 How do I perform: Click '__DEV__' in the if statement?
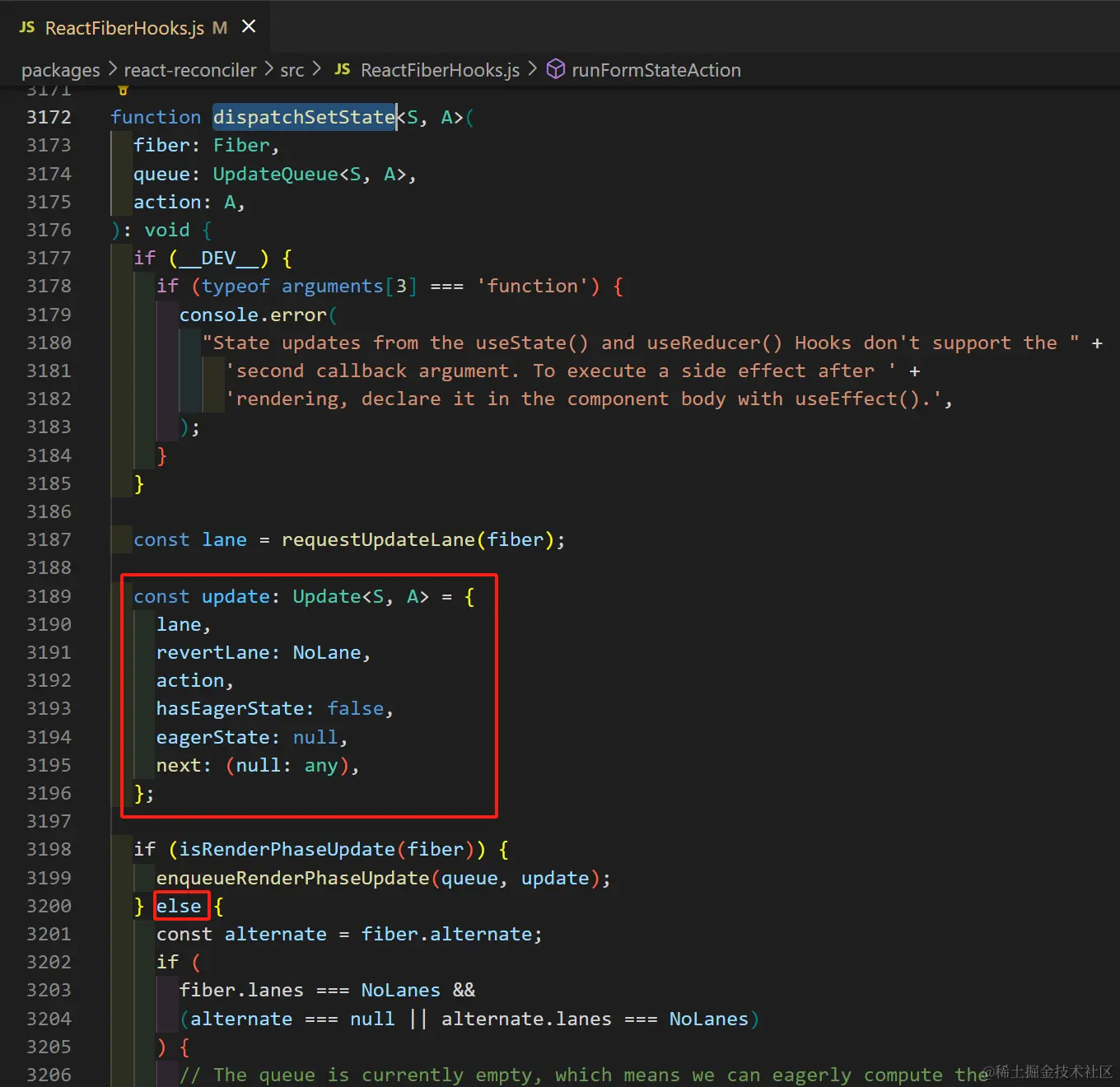point(218,258)
